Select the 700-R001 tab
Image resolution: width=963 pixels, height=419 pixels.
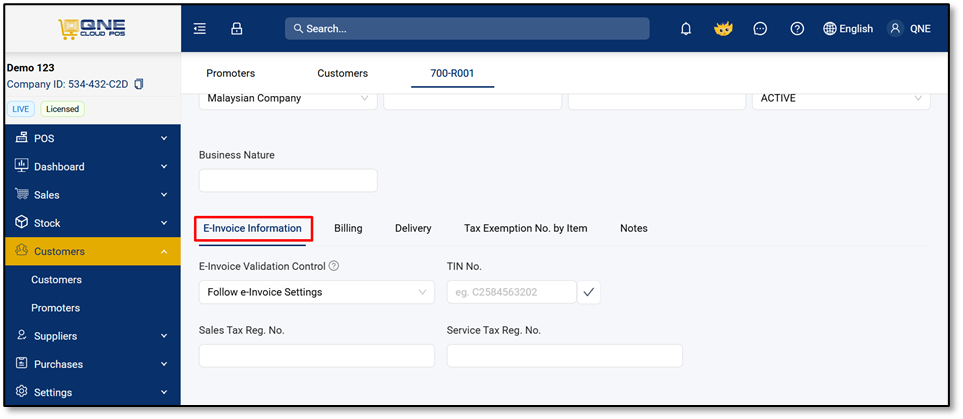452,73
